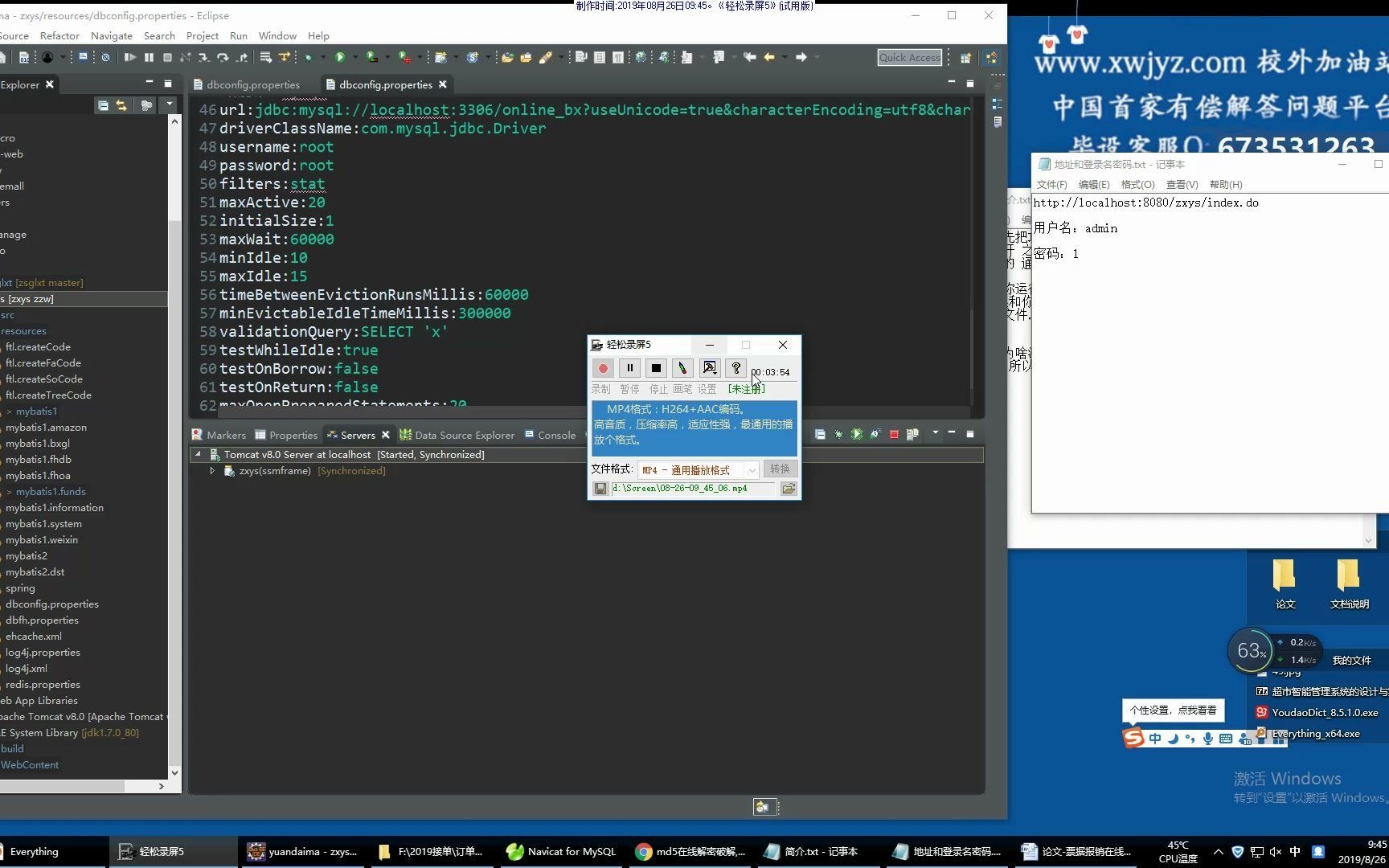Screen dimensions: 1389x868
Task: Click the back navigation yellow arrow
Action: tap(769, 57)
